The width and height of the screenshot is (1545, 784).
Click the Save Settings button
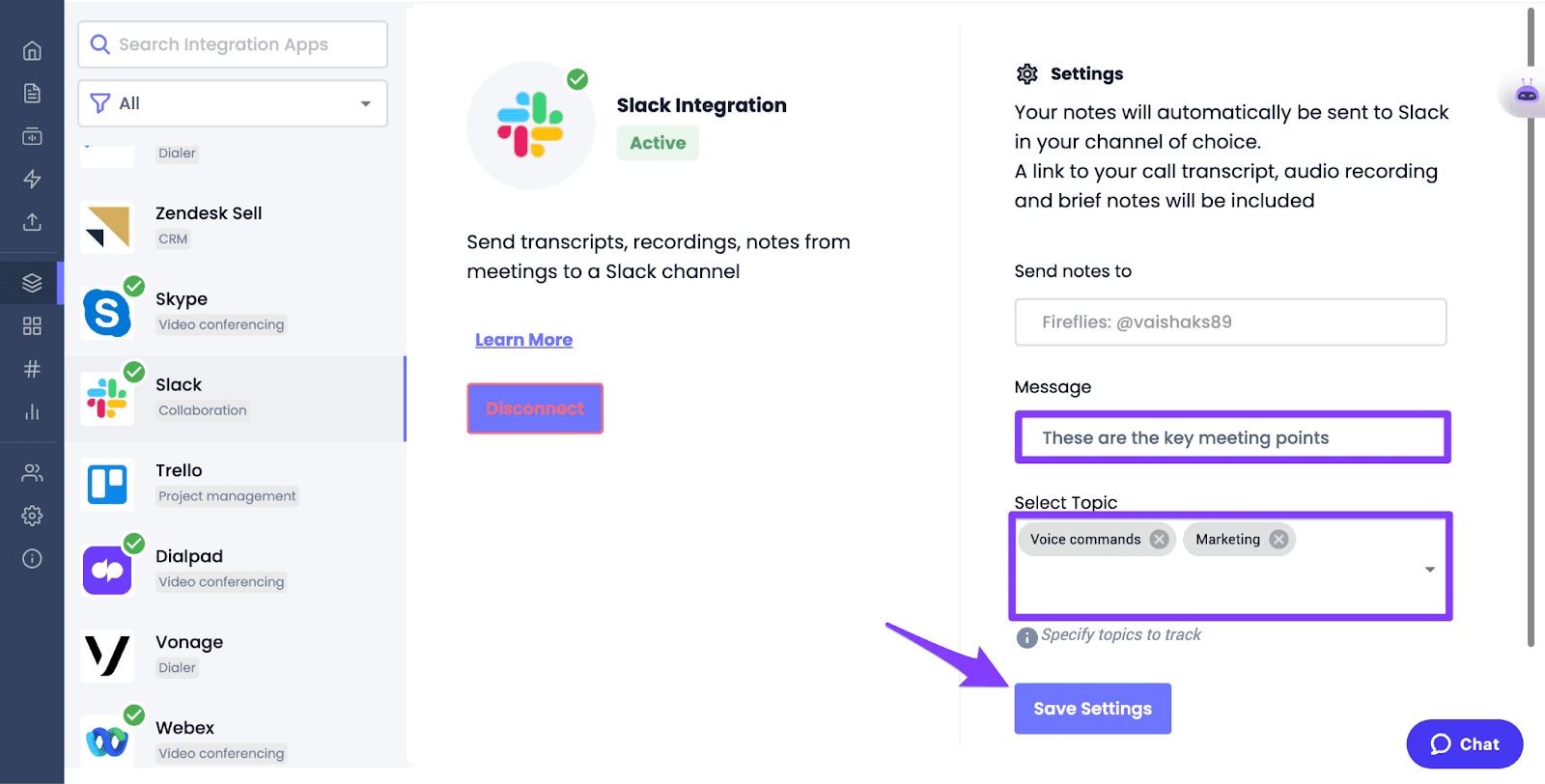click(1092, 708)
